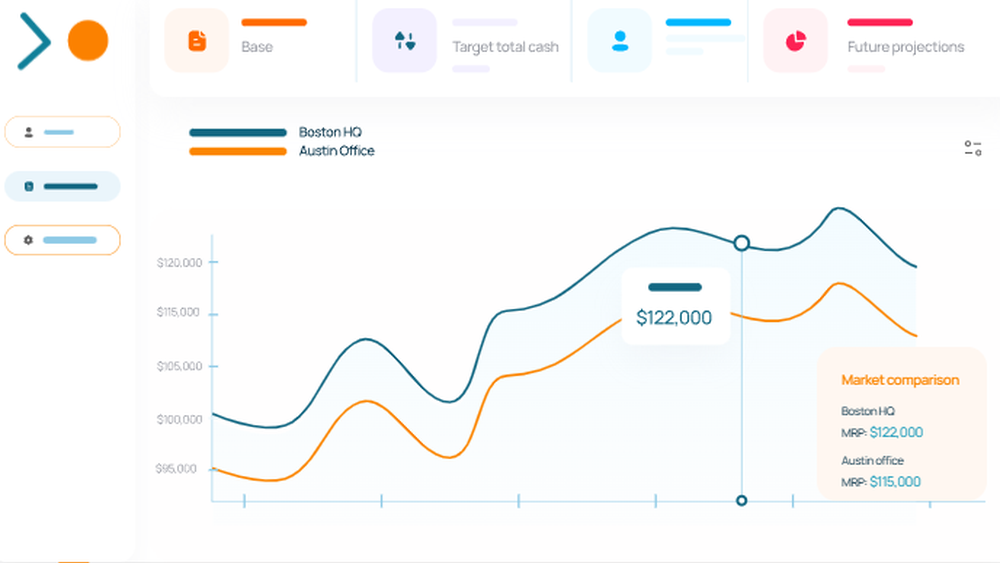Click the teal chevron logo mark
1000x563 pixels.
pos(34,42)
